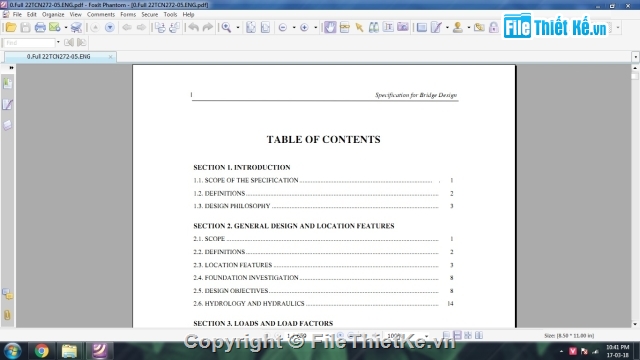640x360 pixels.
Task: Toggle single page layout in status bar
Action: [447, 336]
